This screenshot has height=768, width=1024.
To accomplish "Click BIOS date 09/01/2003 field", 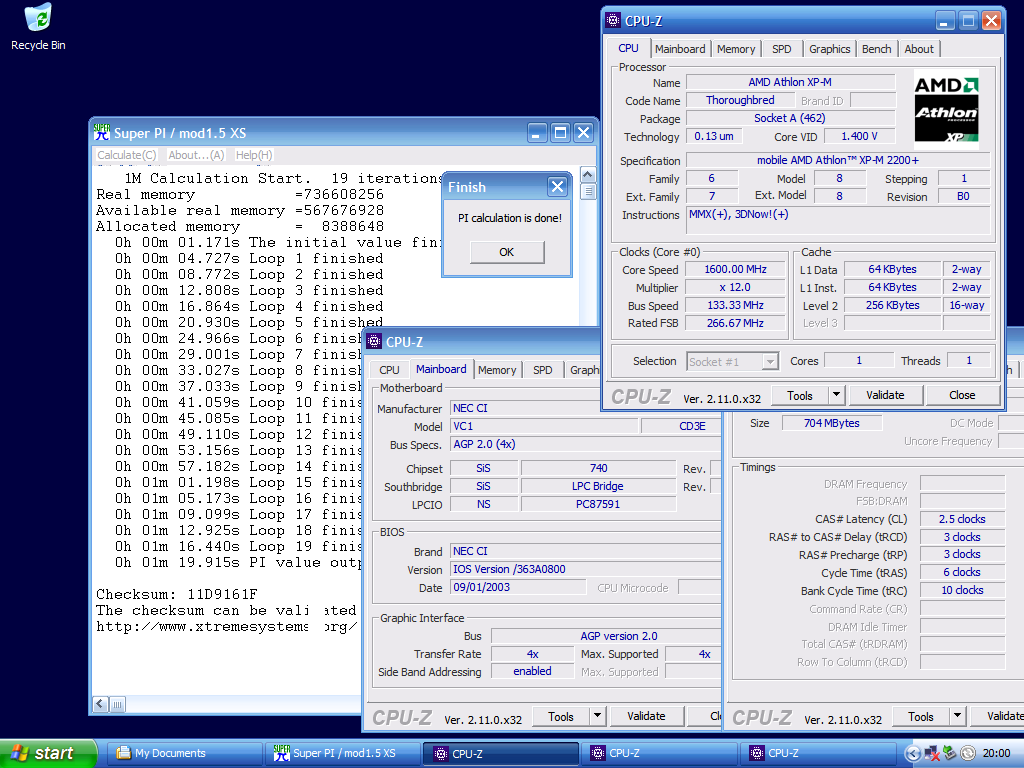I will point(519,587).
